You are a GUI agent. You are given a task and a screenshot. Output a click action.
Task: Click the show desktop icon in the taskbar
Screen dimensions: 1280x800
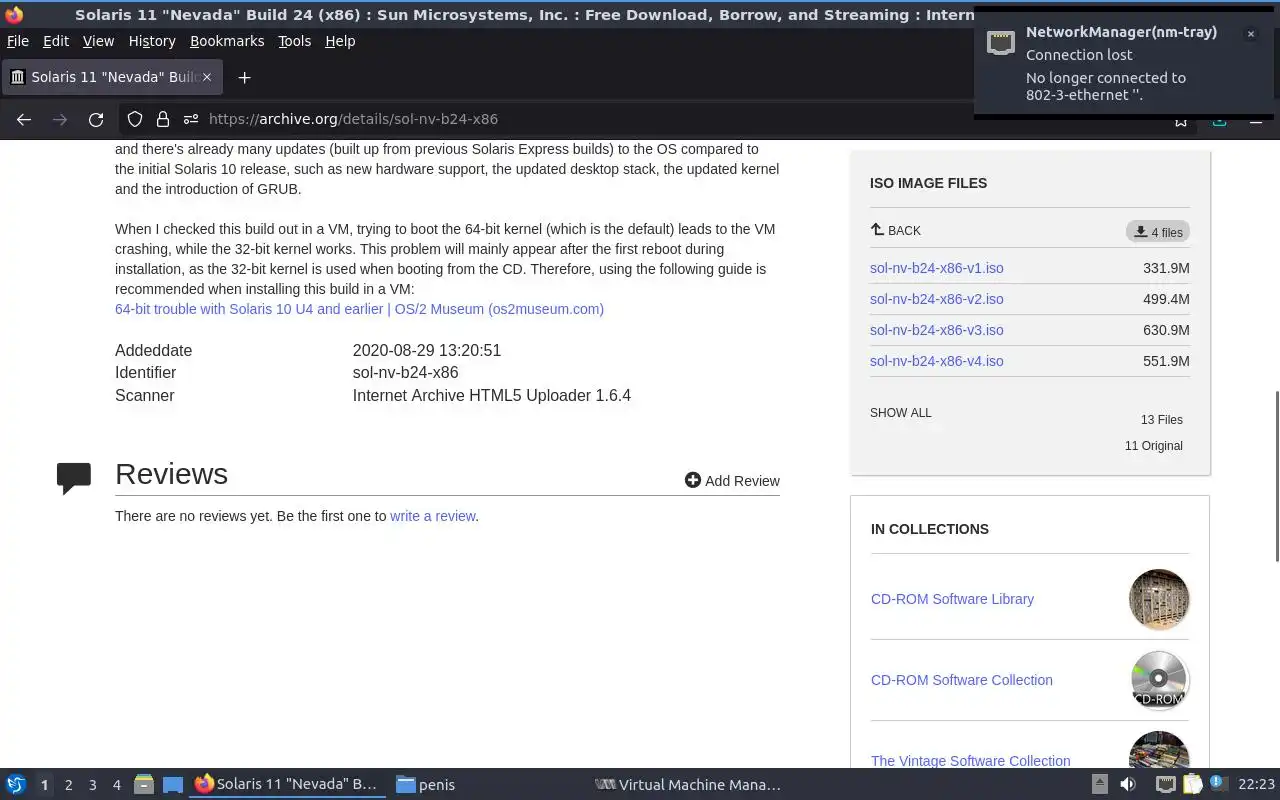pos(172,784)
